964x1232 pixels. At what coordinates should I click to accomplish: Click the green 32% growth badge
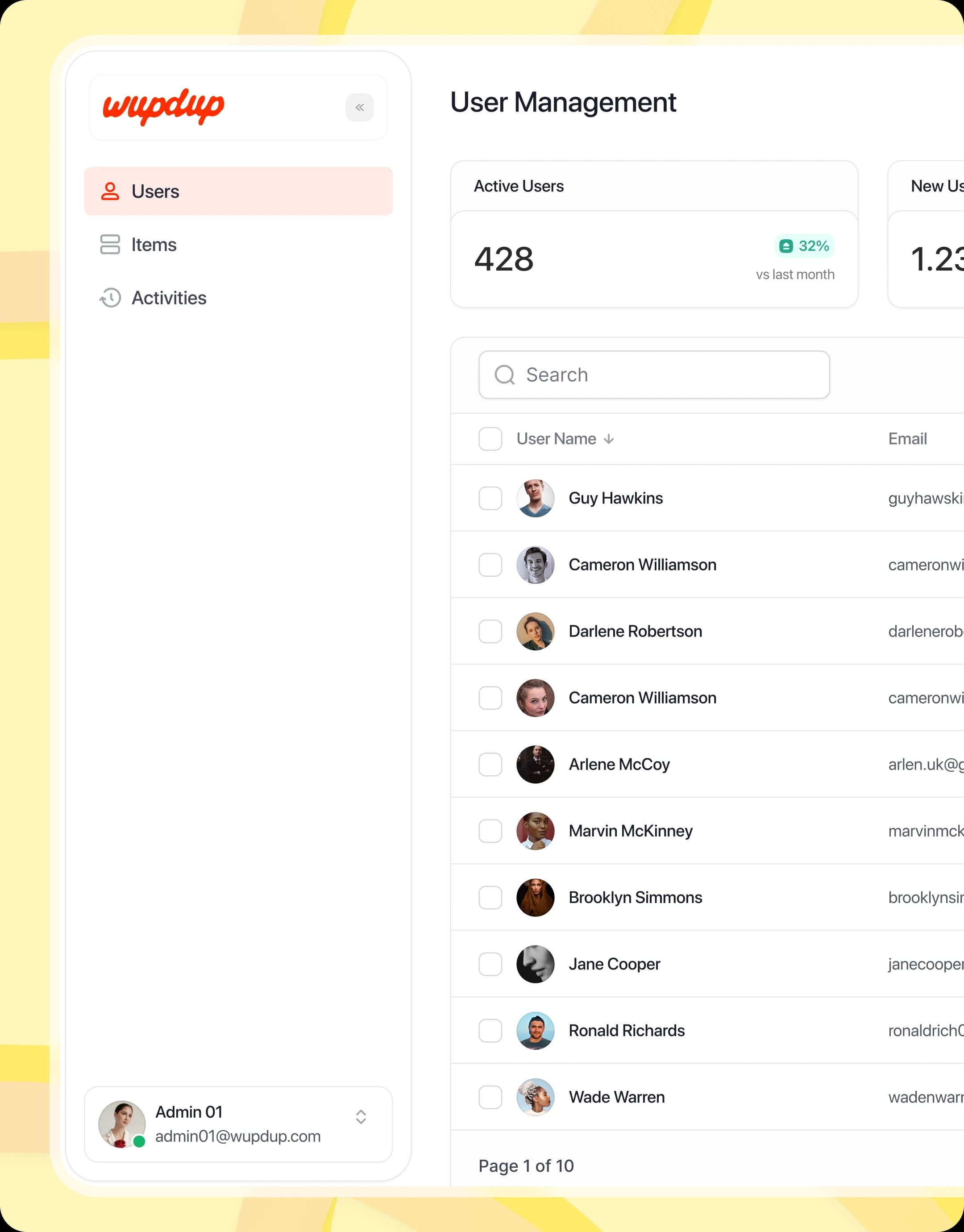[804, 246]
